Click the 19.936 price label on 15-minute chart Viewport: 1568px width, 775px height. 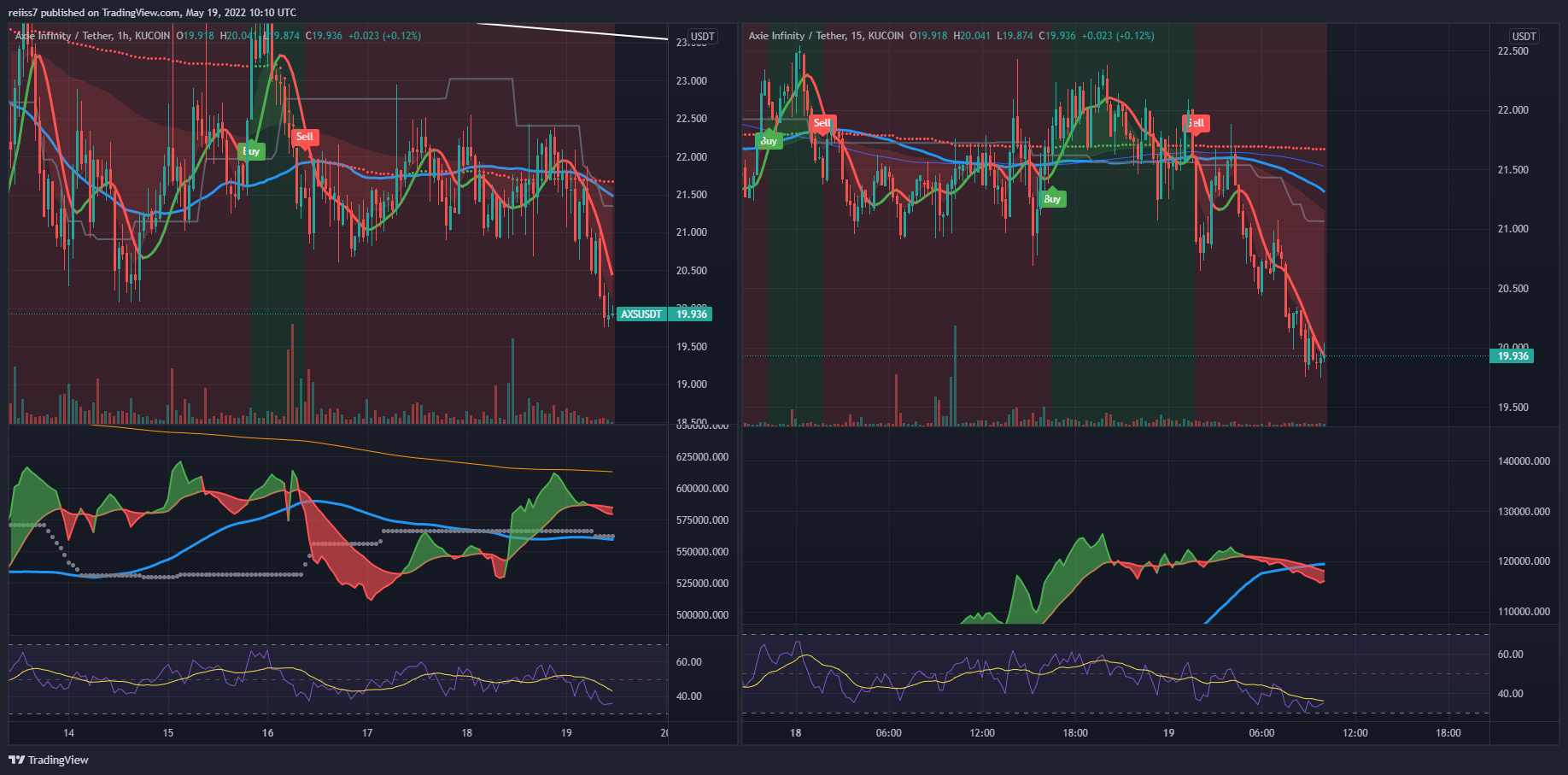[1512, 356]
